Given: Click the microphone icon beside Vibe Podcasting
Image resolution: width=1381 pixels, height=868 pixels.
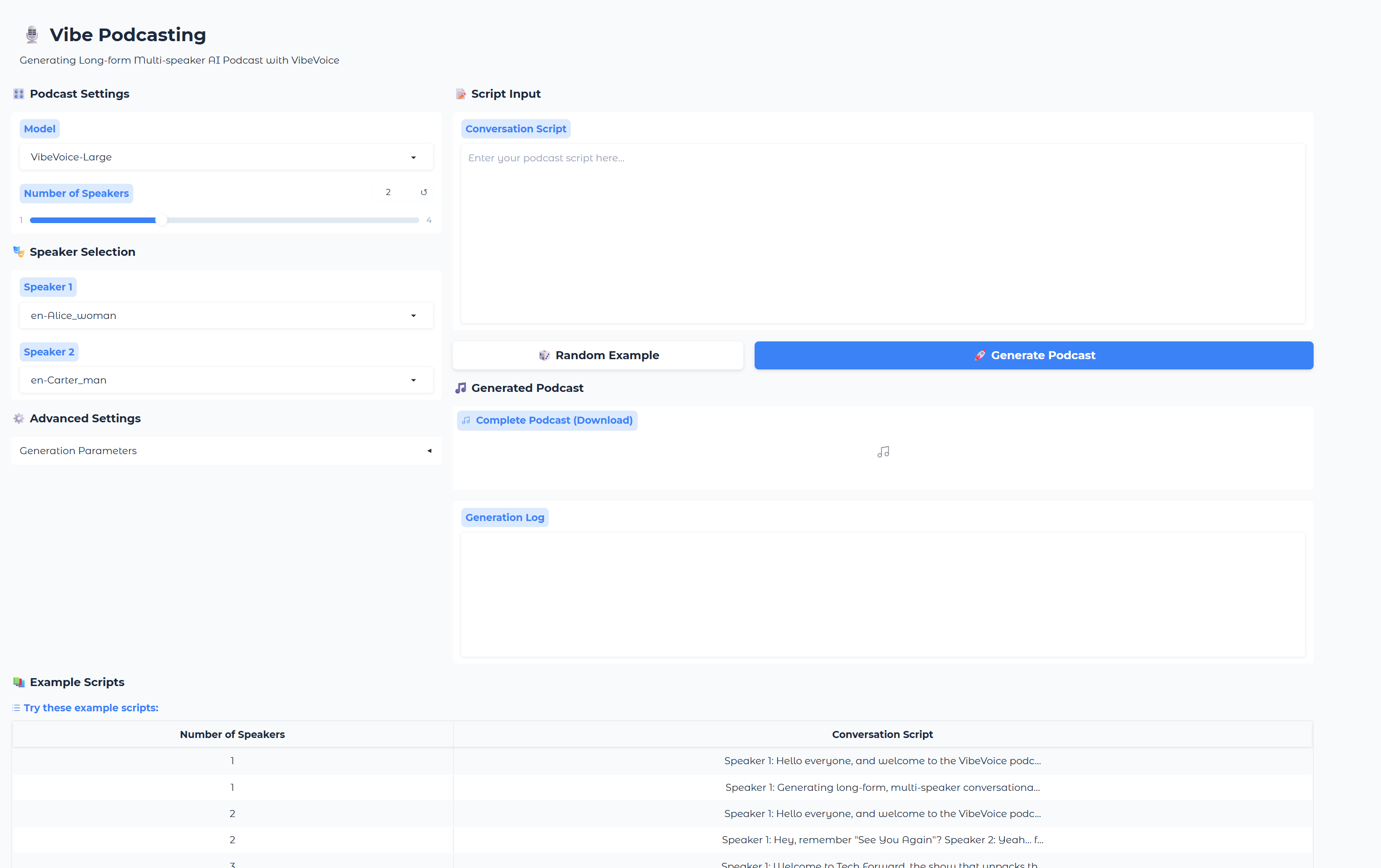Looking at the screenshot, I should [32, 35].
